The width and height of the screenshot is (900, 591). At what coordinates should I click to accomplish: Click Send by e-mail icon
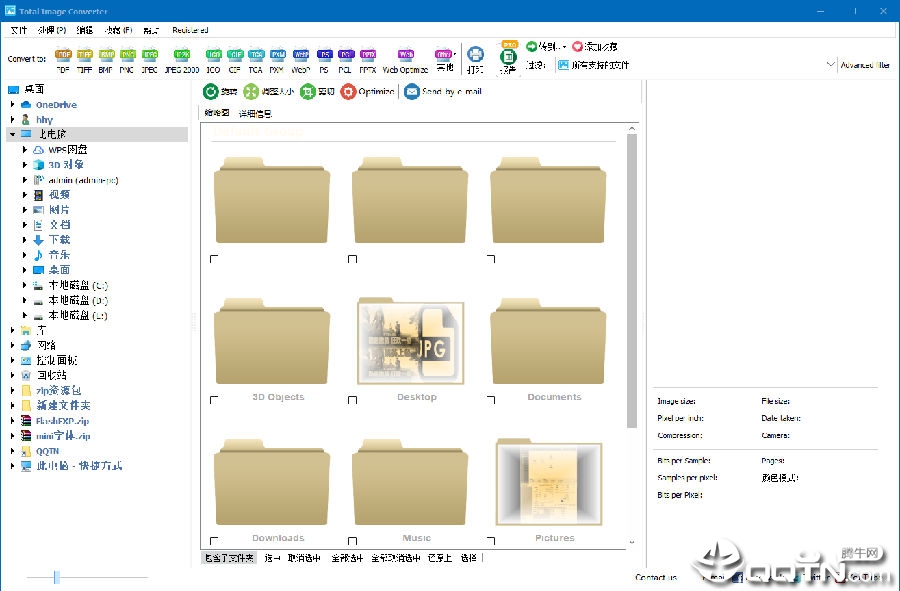click(x=412, y=91)
